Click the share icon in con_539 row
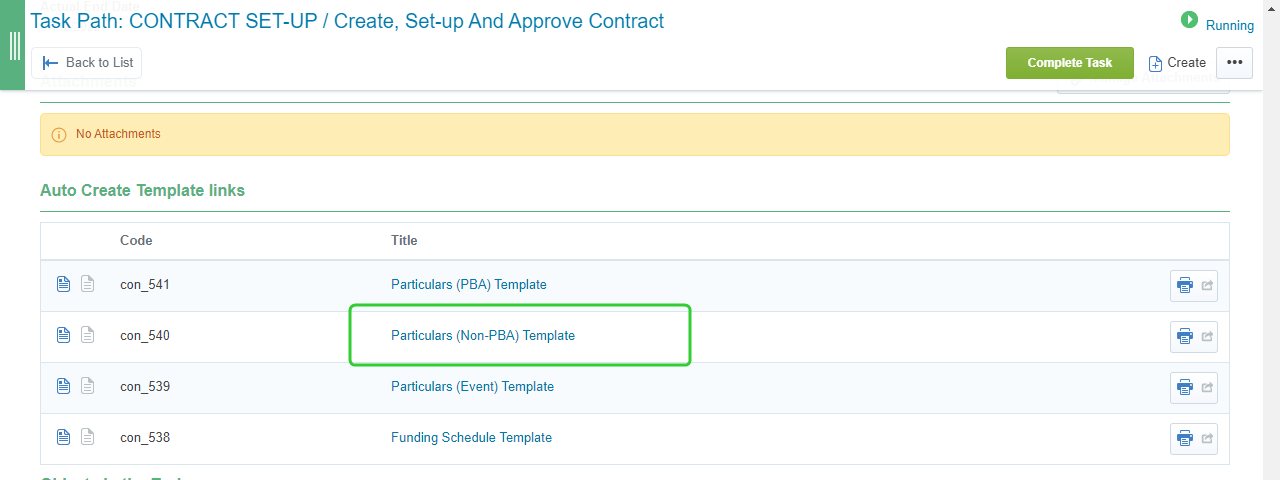Image resolution: width=1280 pixels, height=480 pixels. [x=1207, y=387]
